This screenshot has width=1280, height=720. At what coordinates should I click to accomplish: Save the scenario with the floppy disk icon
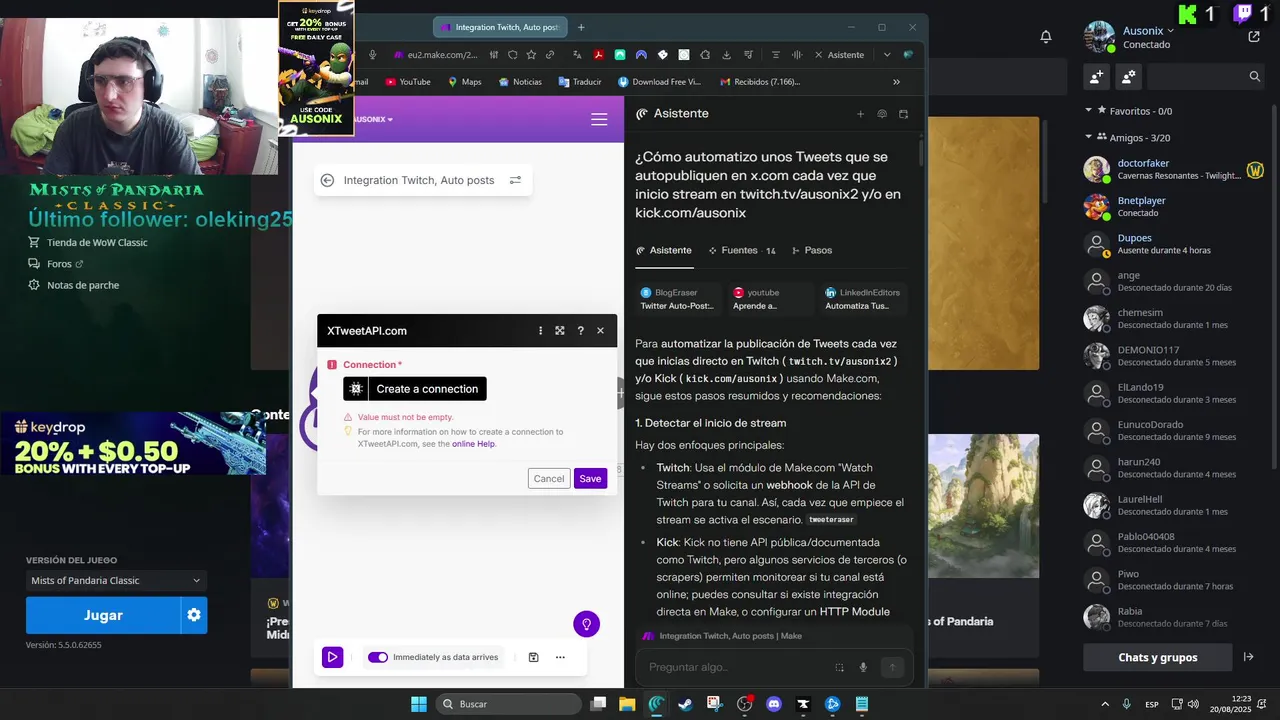click(x=533, y=657)
